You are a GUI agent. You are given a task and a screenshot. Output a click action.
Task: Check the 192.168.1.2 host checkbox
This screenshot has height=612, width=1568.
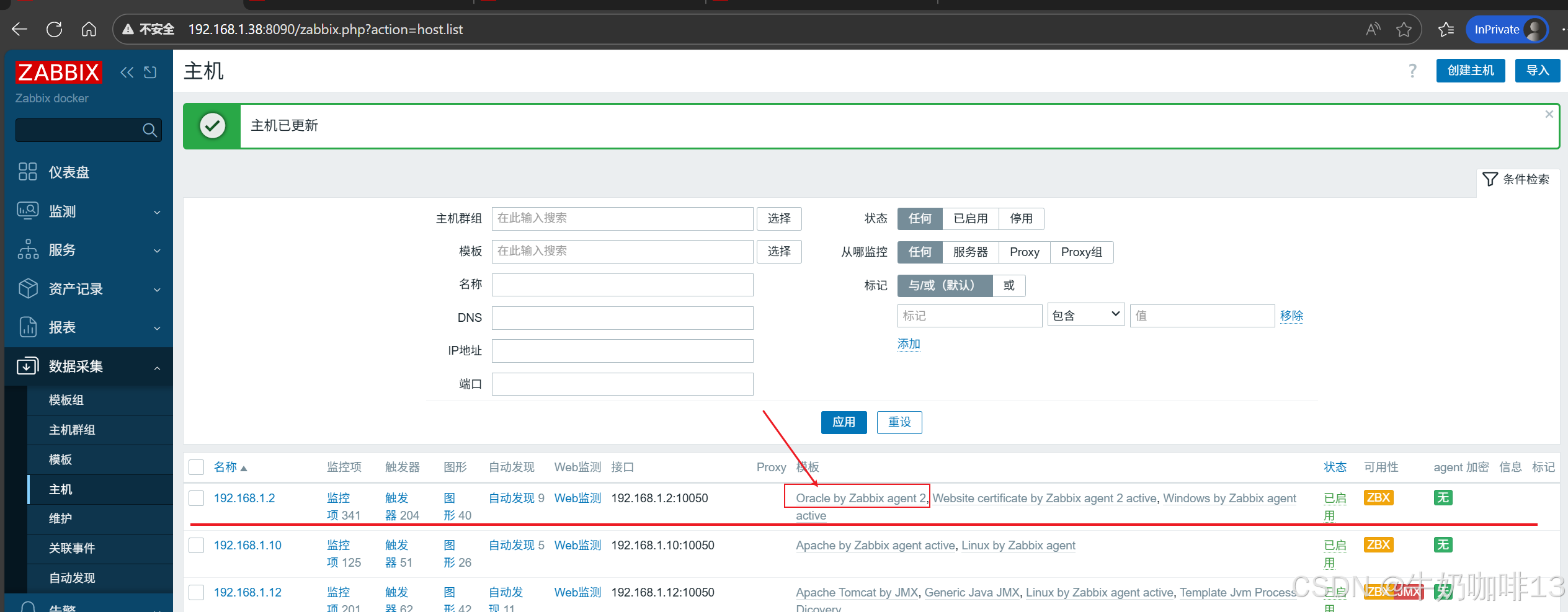click(x=197, y=498)
